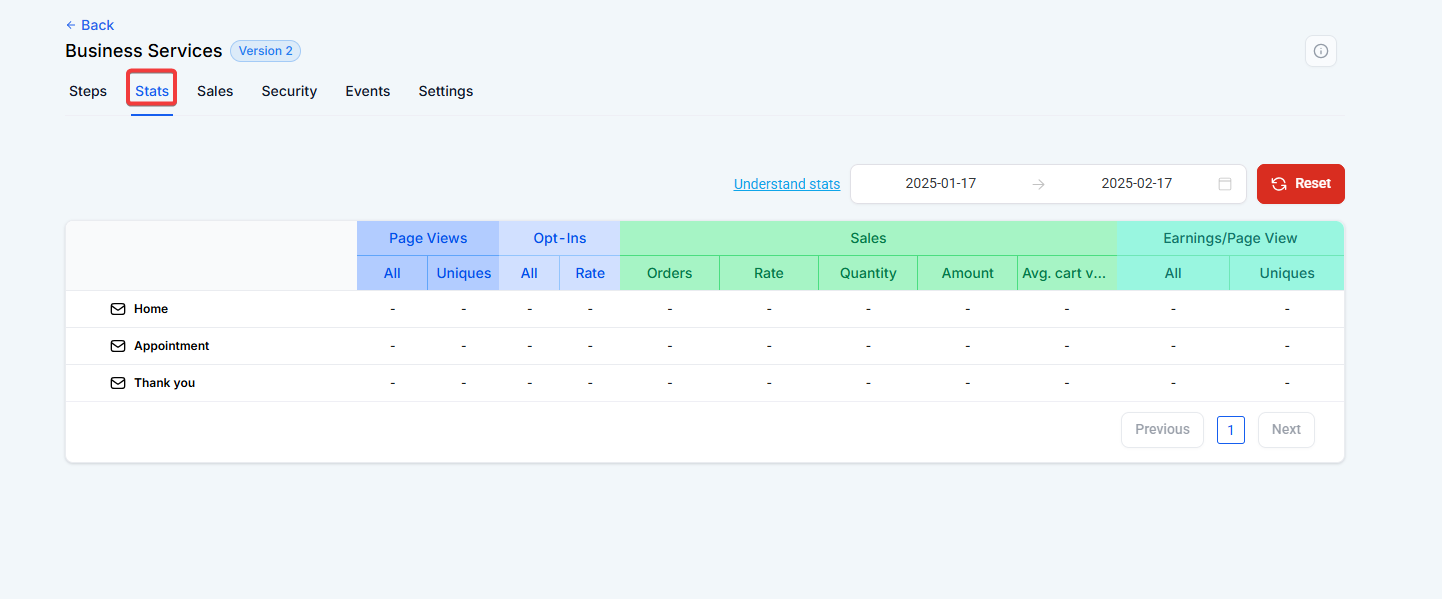This screenshot has height=599, width=1442.
Task: Click the arrow between the dates
Action: tap(1038, 184)
